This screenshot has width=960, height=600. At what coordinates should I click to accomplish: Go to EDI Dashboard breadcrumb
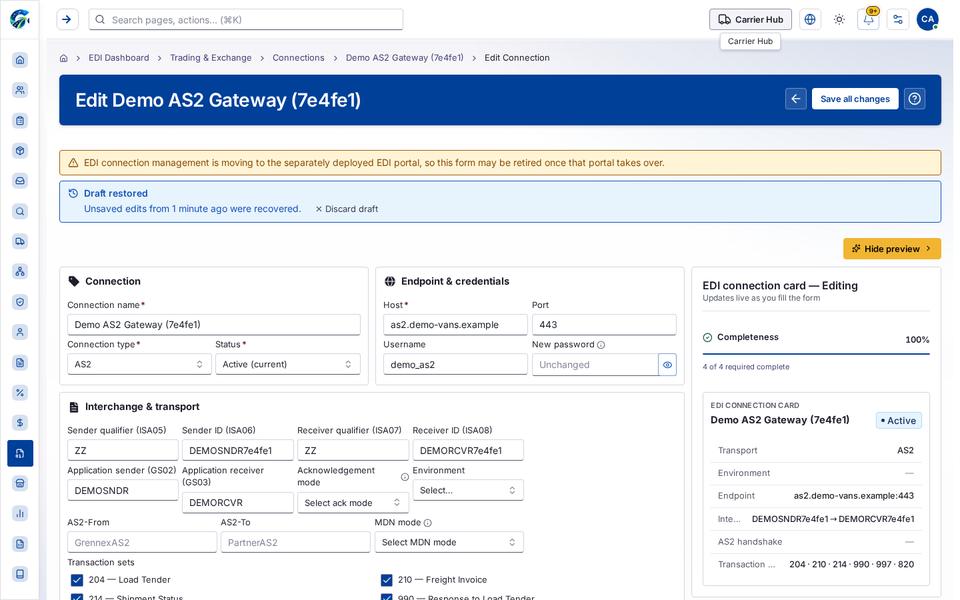click(x=119, y=58)
